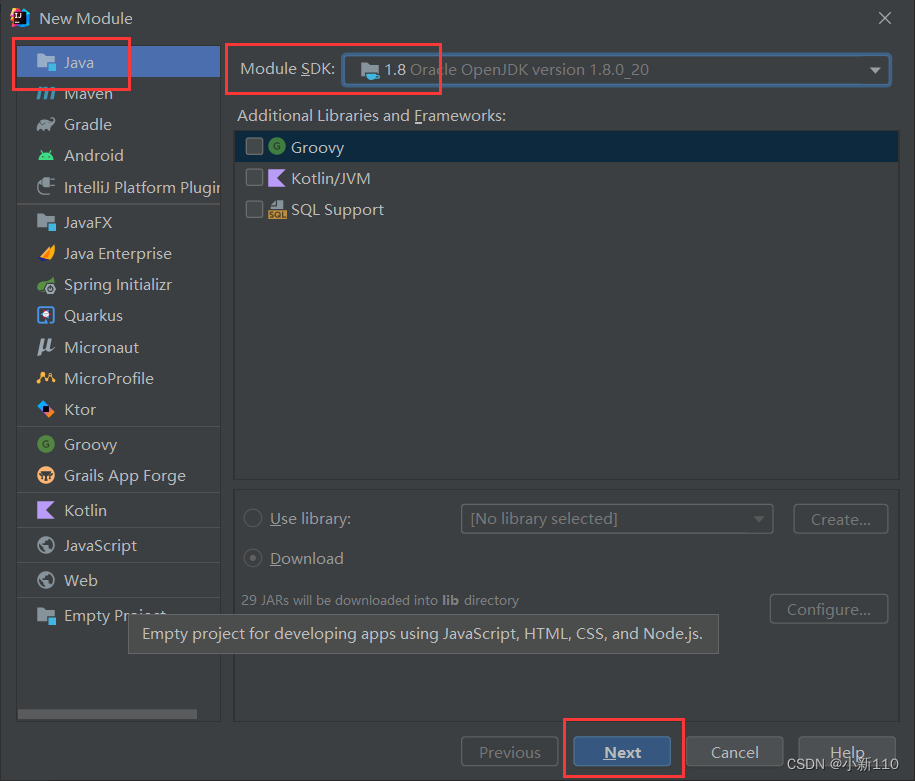This screenshot has width=915, height=781.
Task: Click the Empty Project folder icon
Action: pos(46,615)
